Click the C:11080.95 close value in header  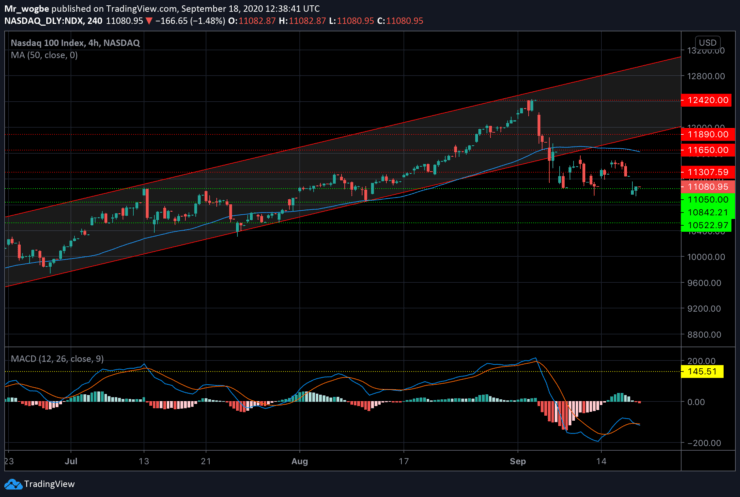click(400, 21)
